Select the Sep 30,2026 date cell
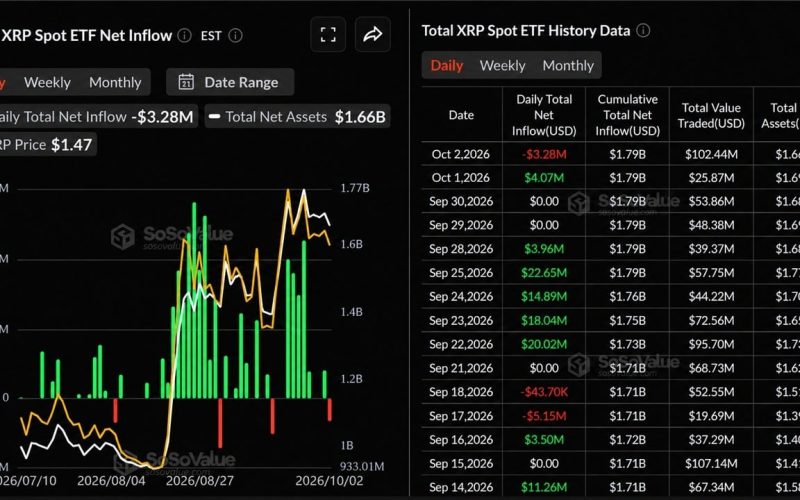800x500 pixels. (461, 202)
